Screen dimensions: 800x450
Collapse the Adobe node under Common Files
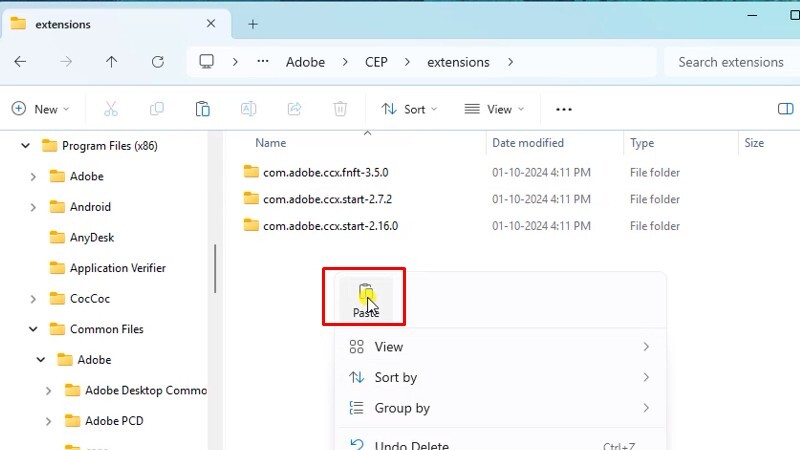click(x=41, y=360)
